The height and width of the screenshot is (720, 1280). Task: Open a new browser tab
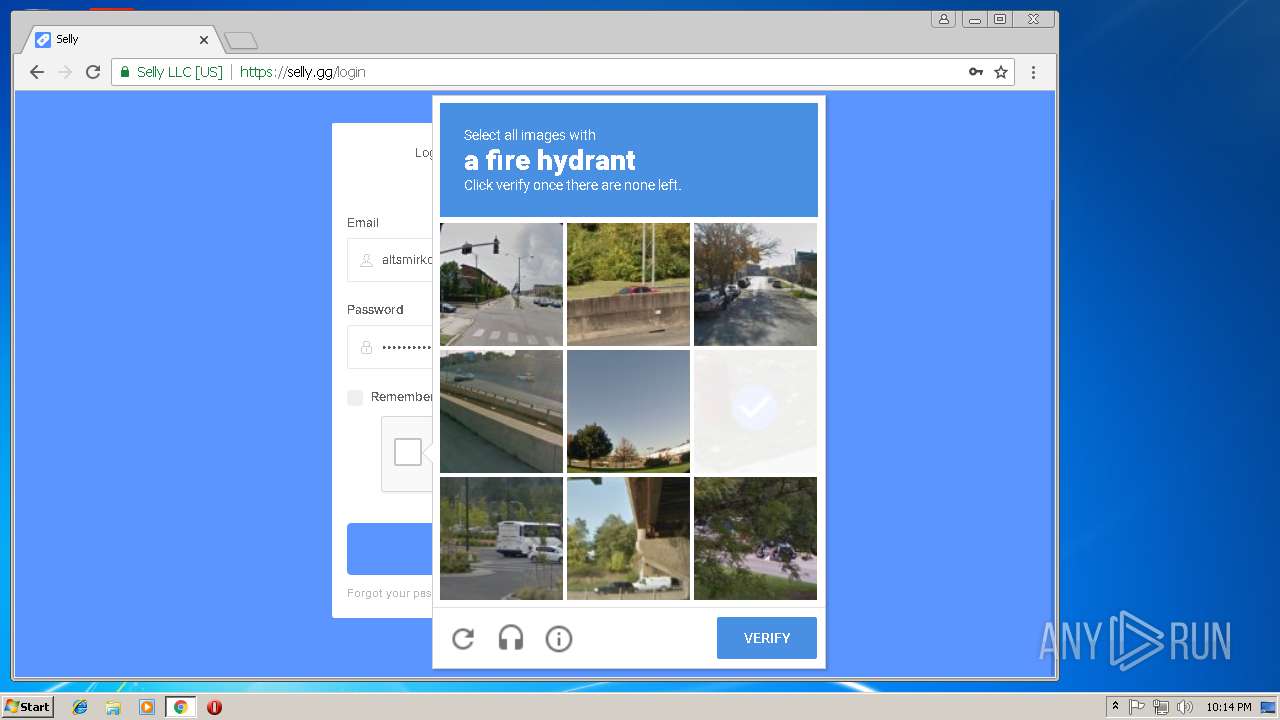click(x=241, y=41)
